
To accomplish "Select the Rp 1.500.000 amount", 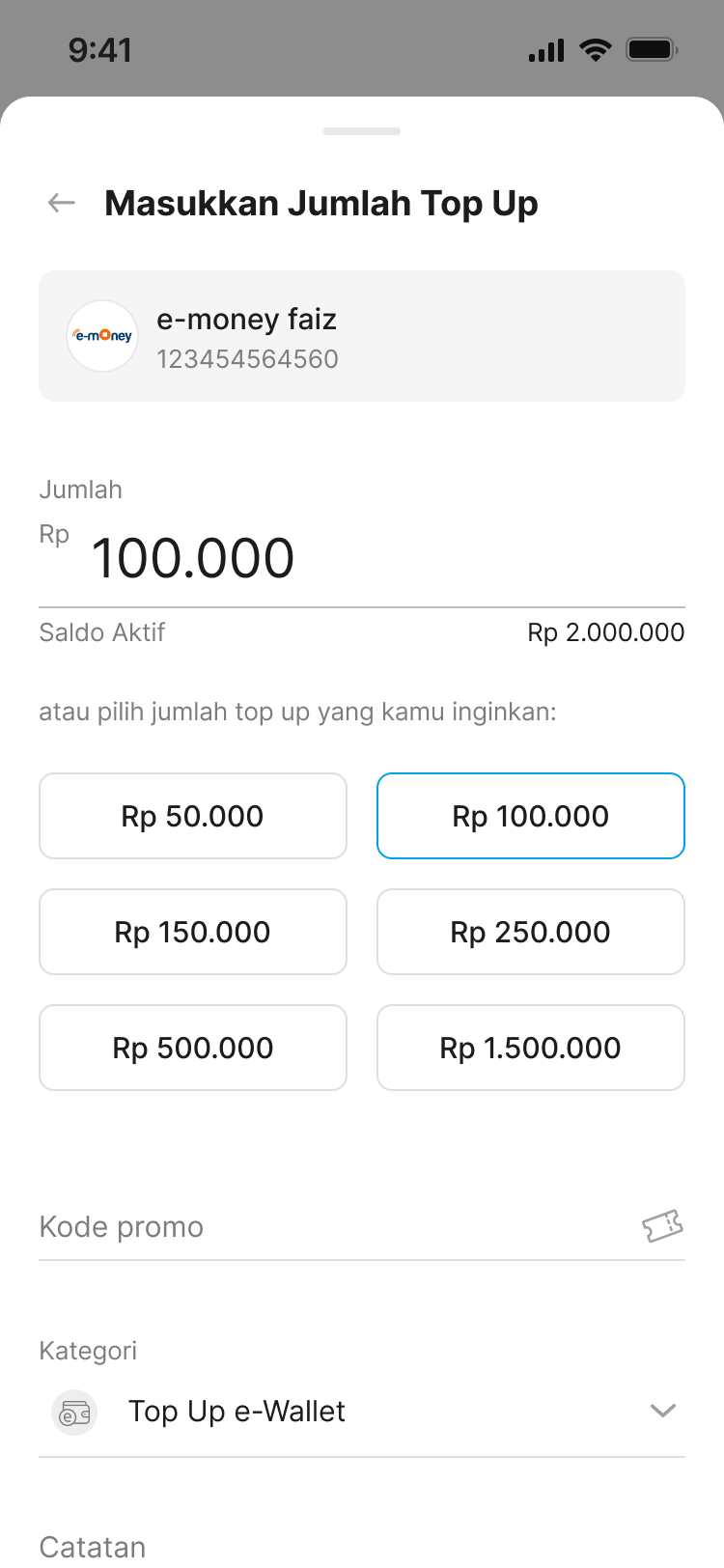I will (530, 1048).
